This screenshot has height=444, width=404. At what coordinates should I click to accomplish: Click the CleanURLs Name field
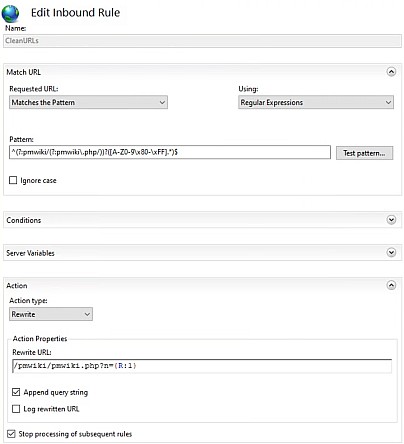pyautogui.click(x=202, y=41)
